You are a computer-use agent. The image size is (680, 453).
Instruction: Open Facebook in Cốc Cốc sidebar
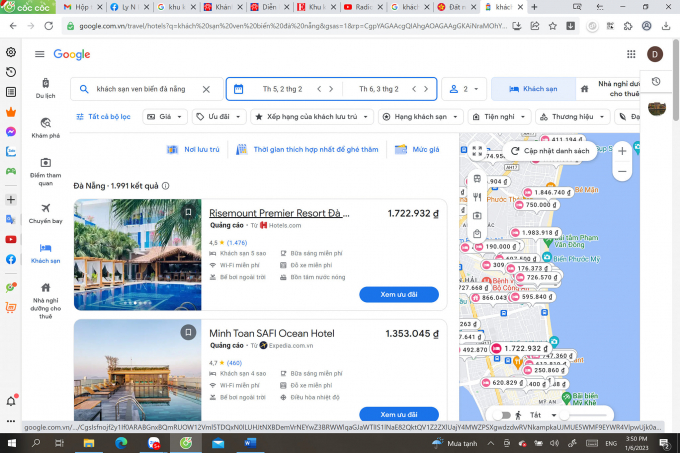[x=11, y=259]
